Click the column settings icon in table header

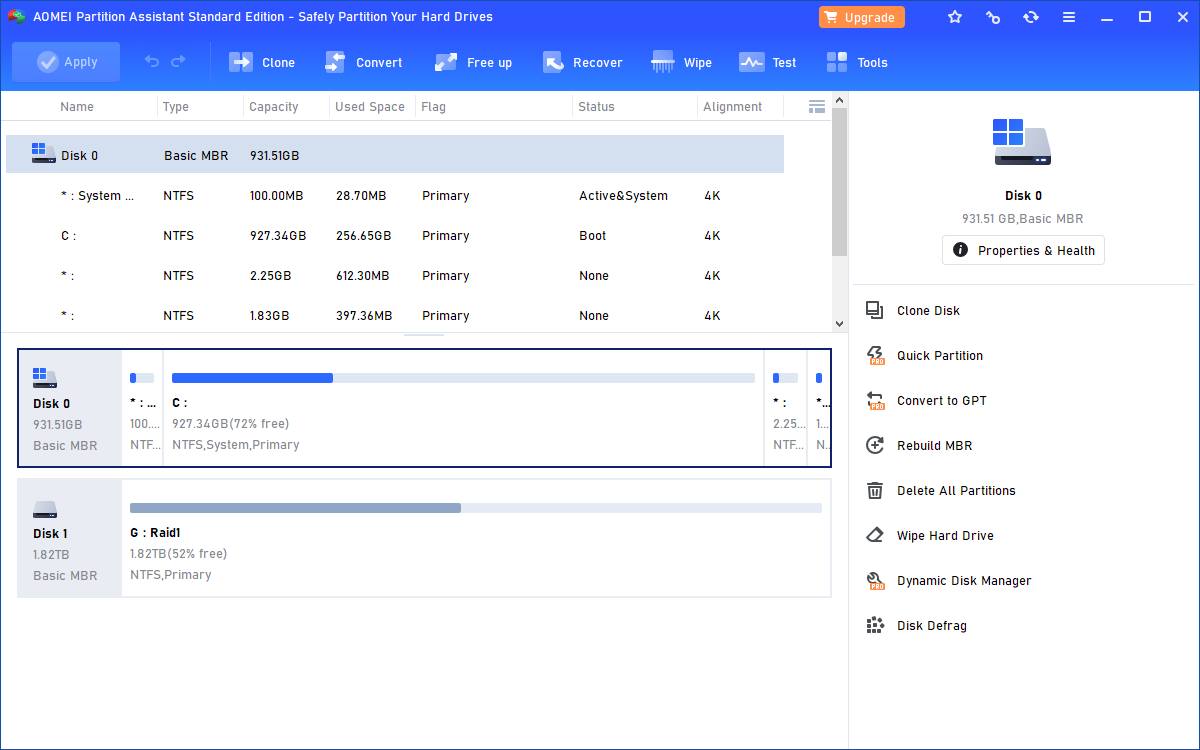pyautogui.click(x=816, y=106)
